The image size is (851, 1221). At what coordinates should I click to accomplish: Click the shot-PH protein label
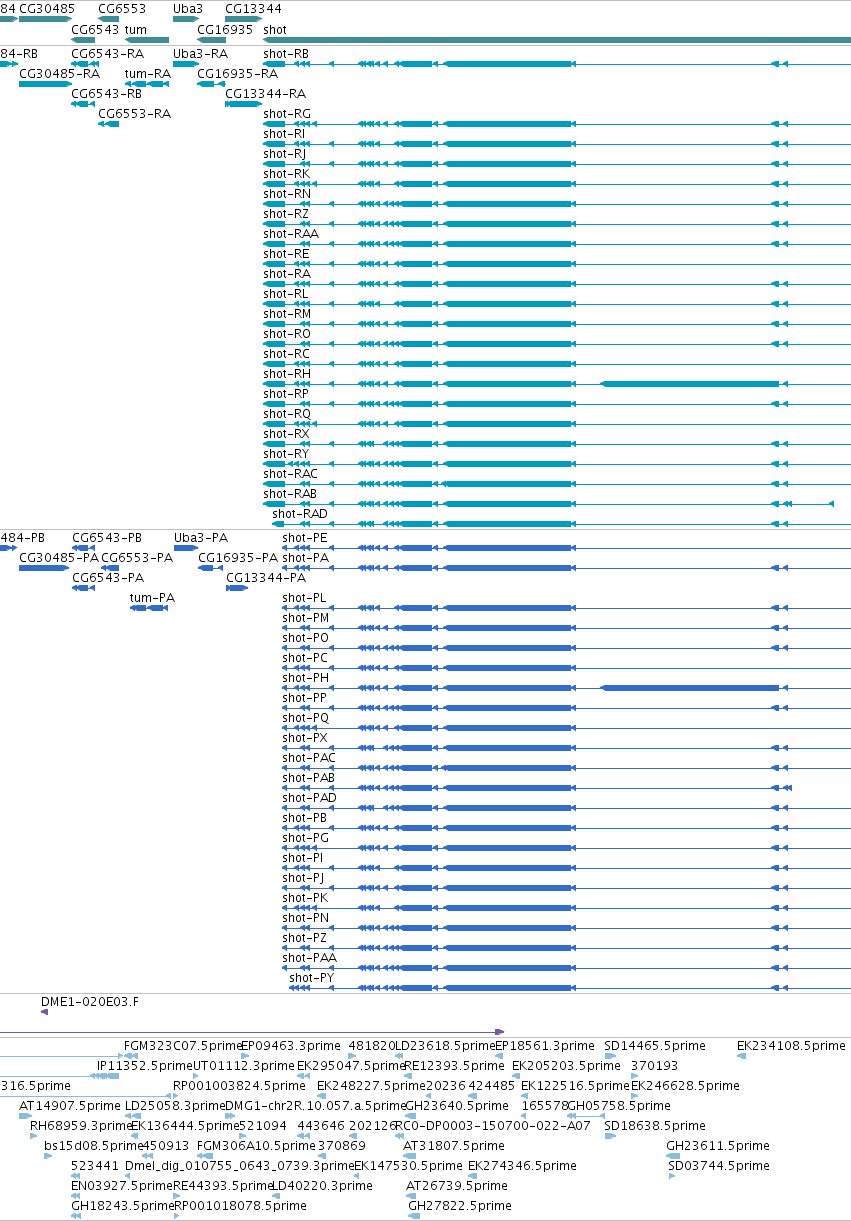tap(305, 678)
